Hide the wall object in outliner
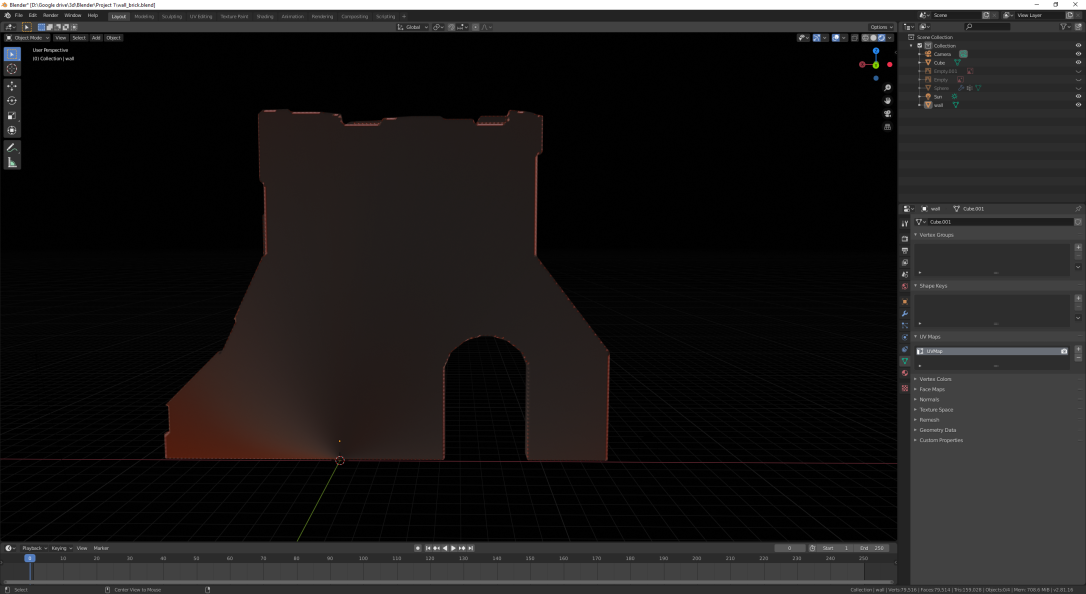This screenshot has height=594, width=1086. click(1078, 105)
